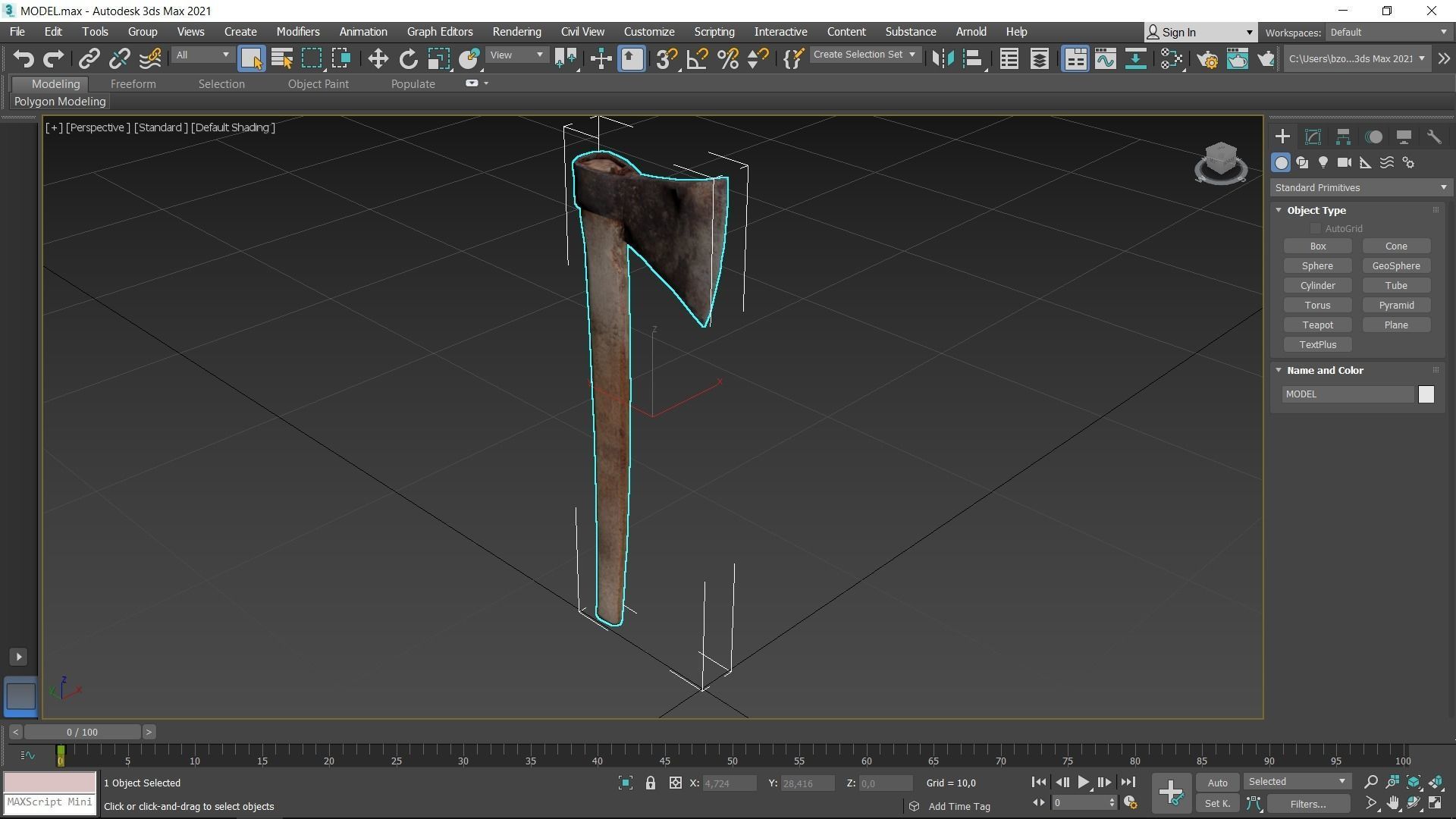
Task: Activate the Select and Rotate tool
Action: [408, 58]
